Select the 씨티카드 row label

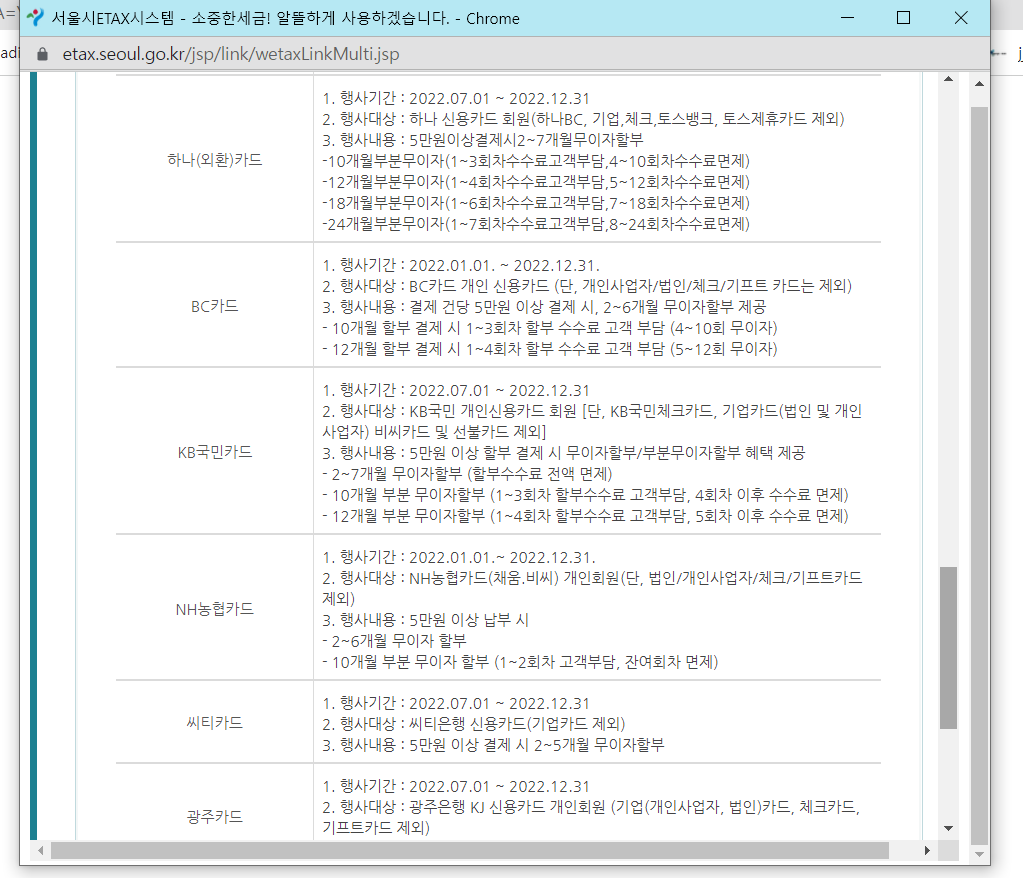pos(215,723)
